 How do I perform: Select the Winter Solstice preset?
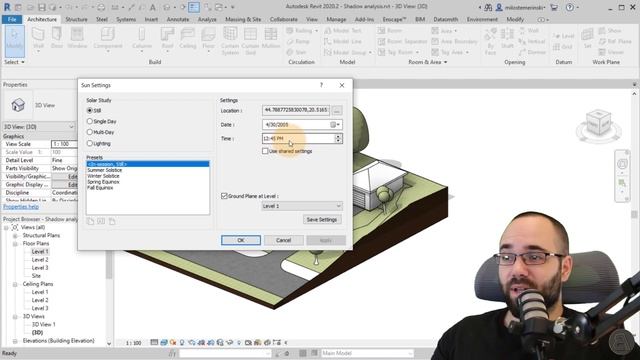pos(103,176)
